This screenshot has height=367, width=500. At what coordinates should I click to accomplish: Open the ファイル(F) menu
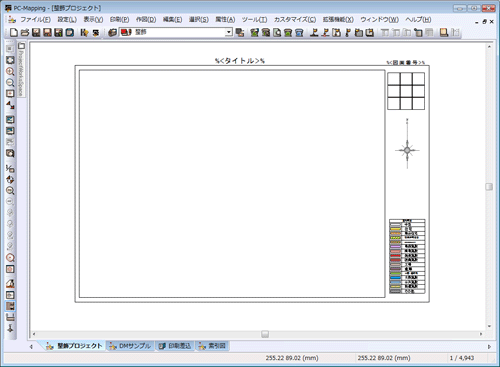[x=35, y=20]
